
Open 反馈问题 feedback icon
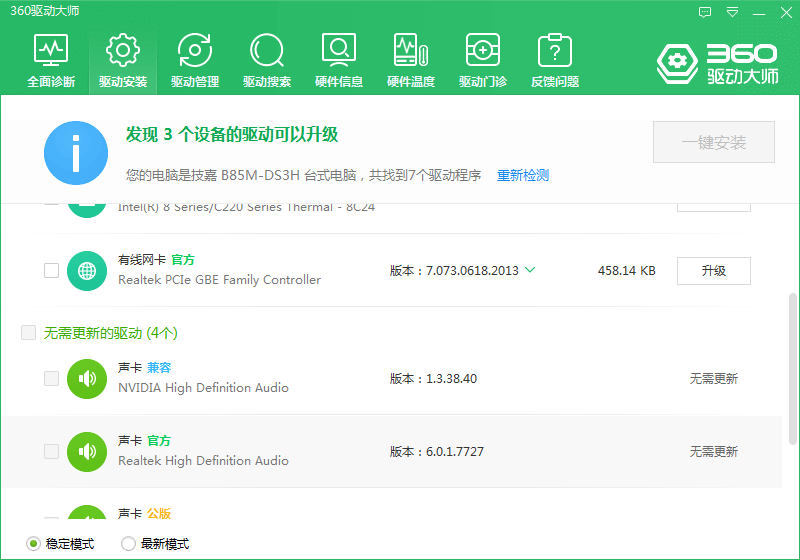coord(555,60)
